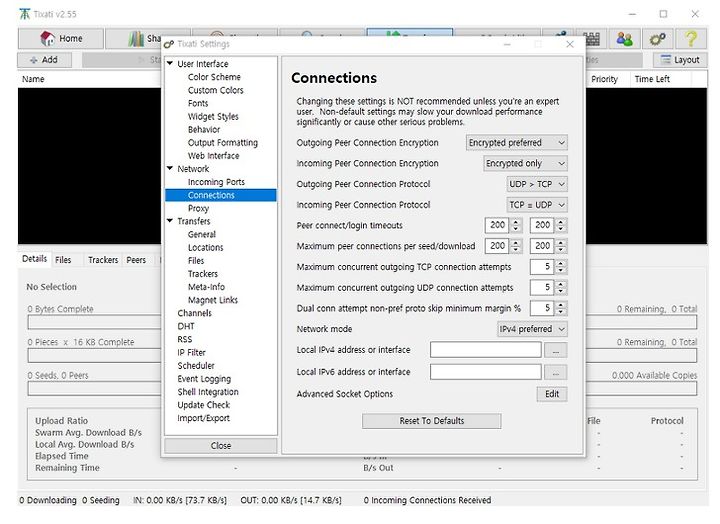Screen dimensions: 720x524
Task: Open DHT settings page
Action: click(x=186, y=326)
